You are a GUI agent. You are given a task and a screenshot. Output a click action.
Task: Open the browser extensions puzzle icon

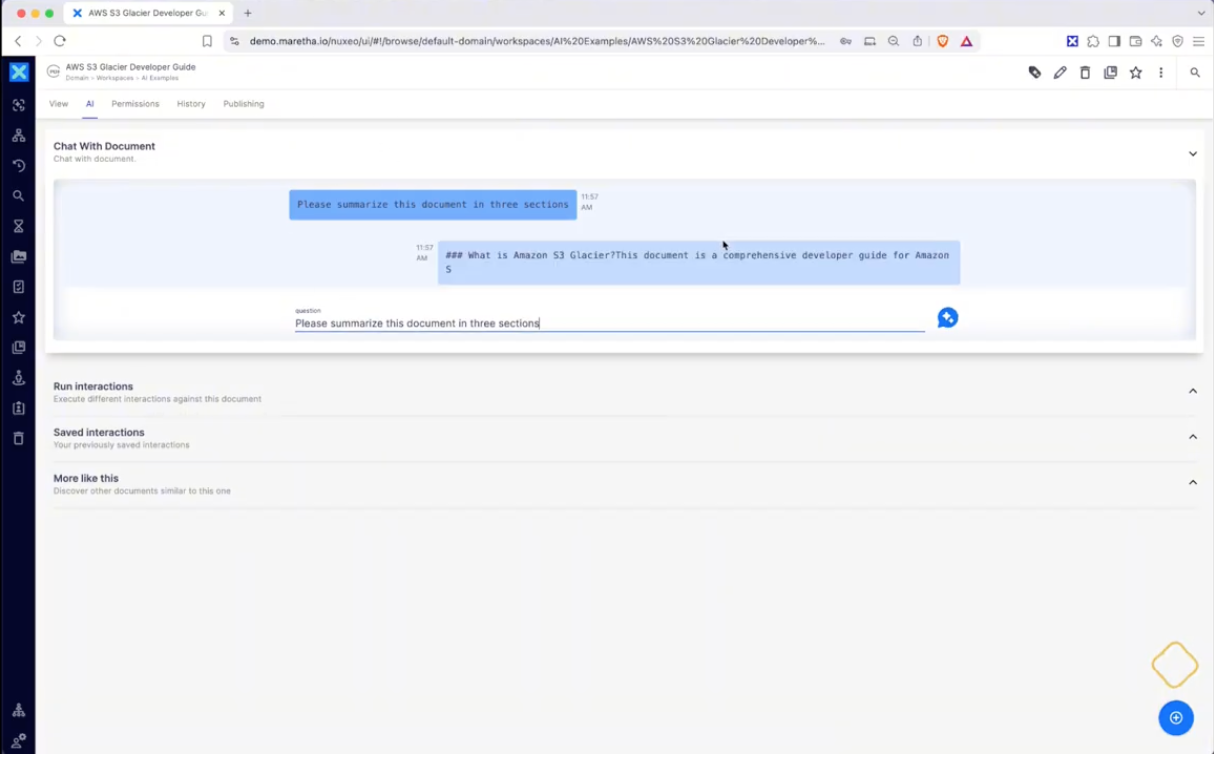coord(1093,41)
